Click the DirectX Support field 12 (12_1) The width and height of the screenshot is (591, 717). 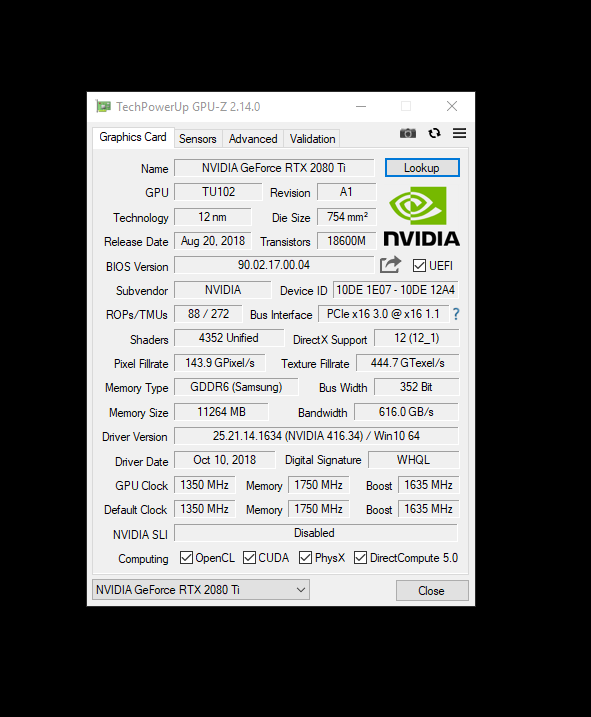(x=417, y=338)
